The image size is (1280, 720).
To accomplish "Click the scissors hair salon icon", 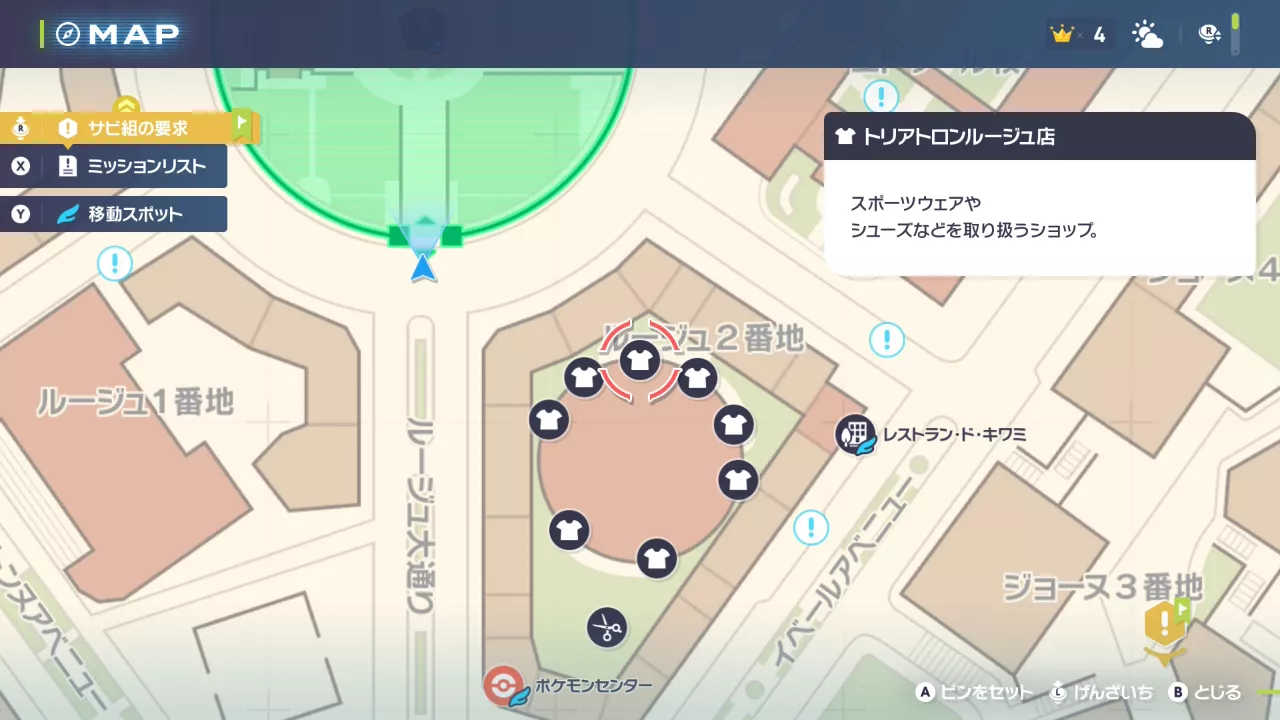I will (607, 628).
